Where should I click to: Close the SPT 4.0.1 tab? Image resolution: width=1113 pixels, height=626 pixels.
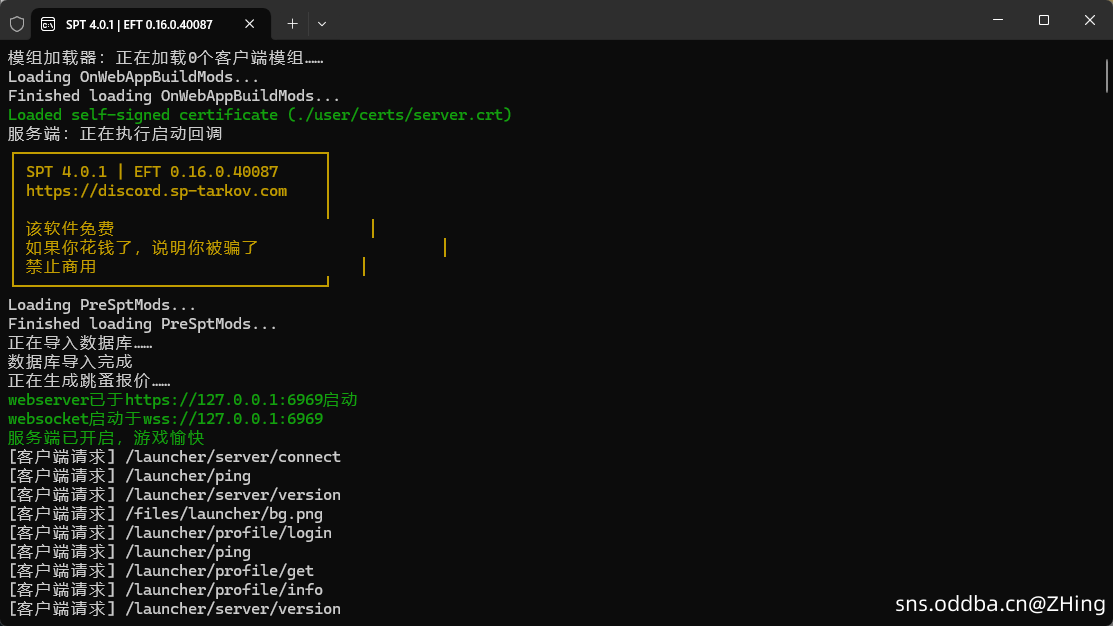pos(250,24)
